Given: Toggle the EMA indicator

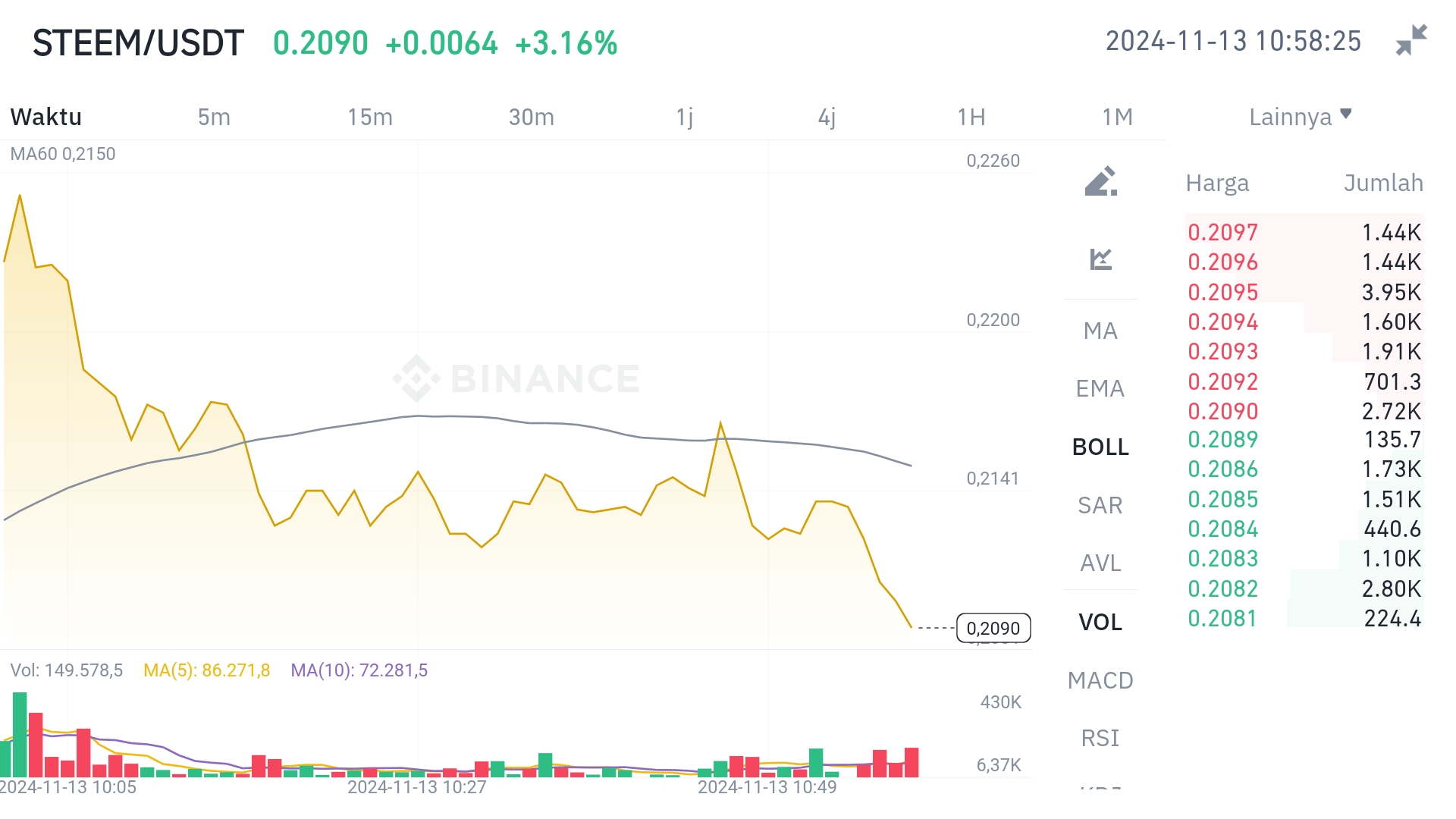Looking at the screenshot, I should [x=1100, y=388].
